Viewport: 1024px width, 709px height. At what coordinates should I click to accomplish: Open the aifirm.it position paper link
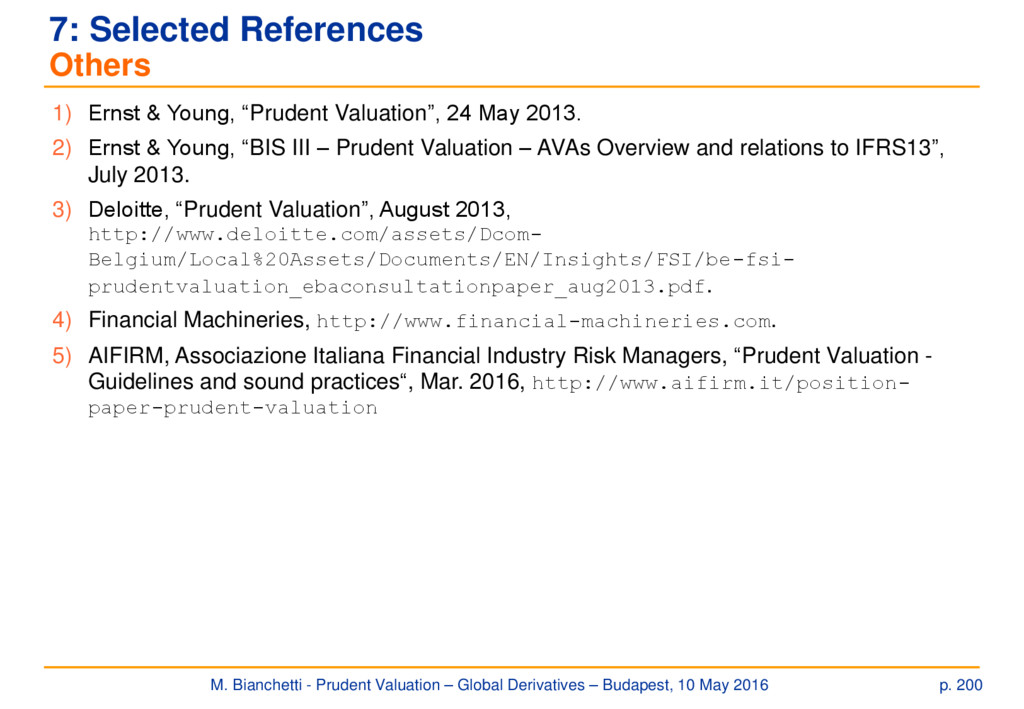coord(720,383)
